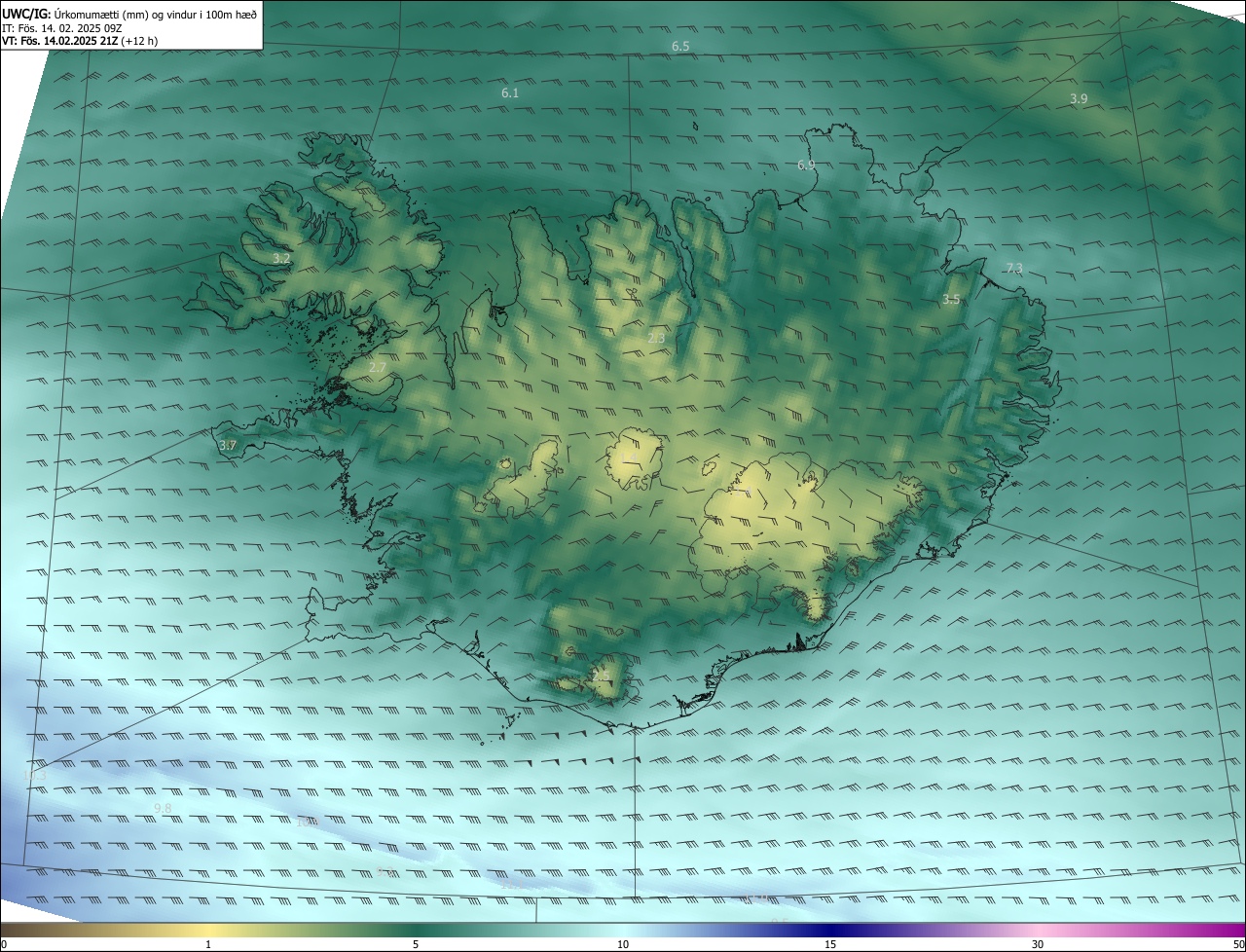
Task: Click the title 'Úrkomumætti (mm) og vindur í 100m hæð'
Action: click(x=155, y=14)
